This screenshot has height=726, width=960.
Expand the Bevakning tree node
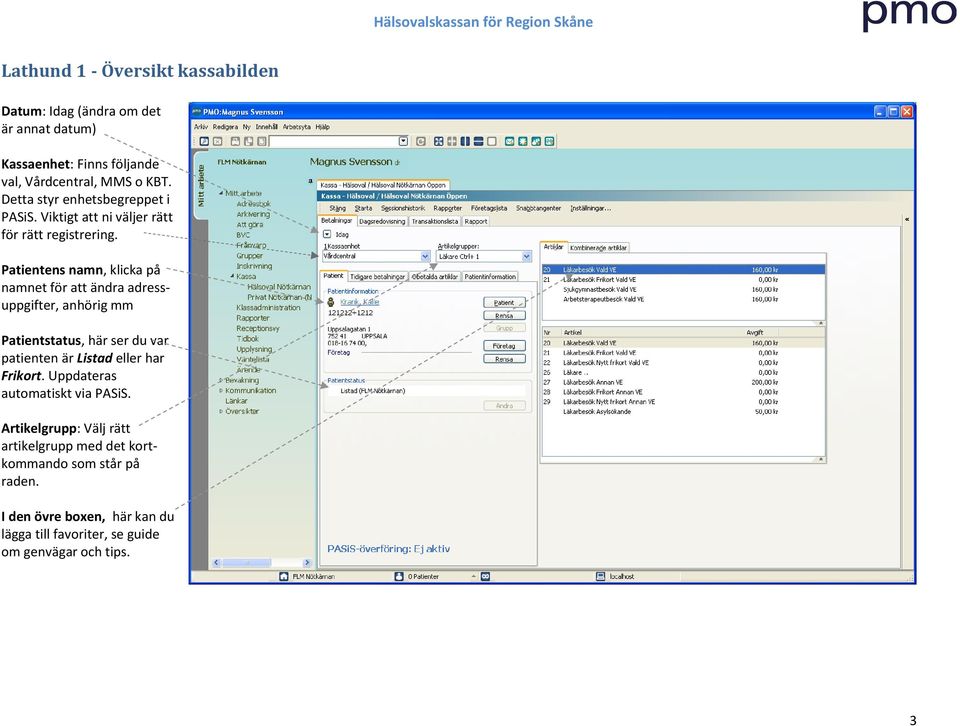pos(221,380)
